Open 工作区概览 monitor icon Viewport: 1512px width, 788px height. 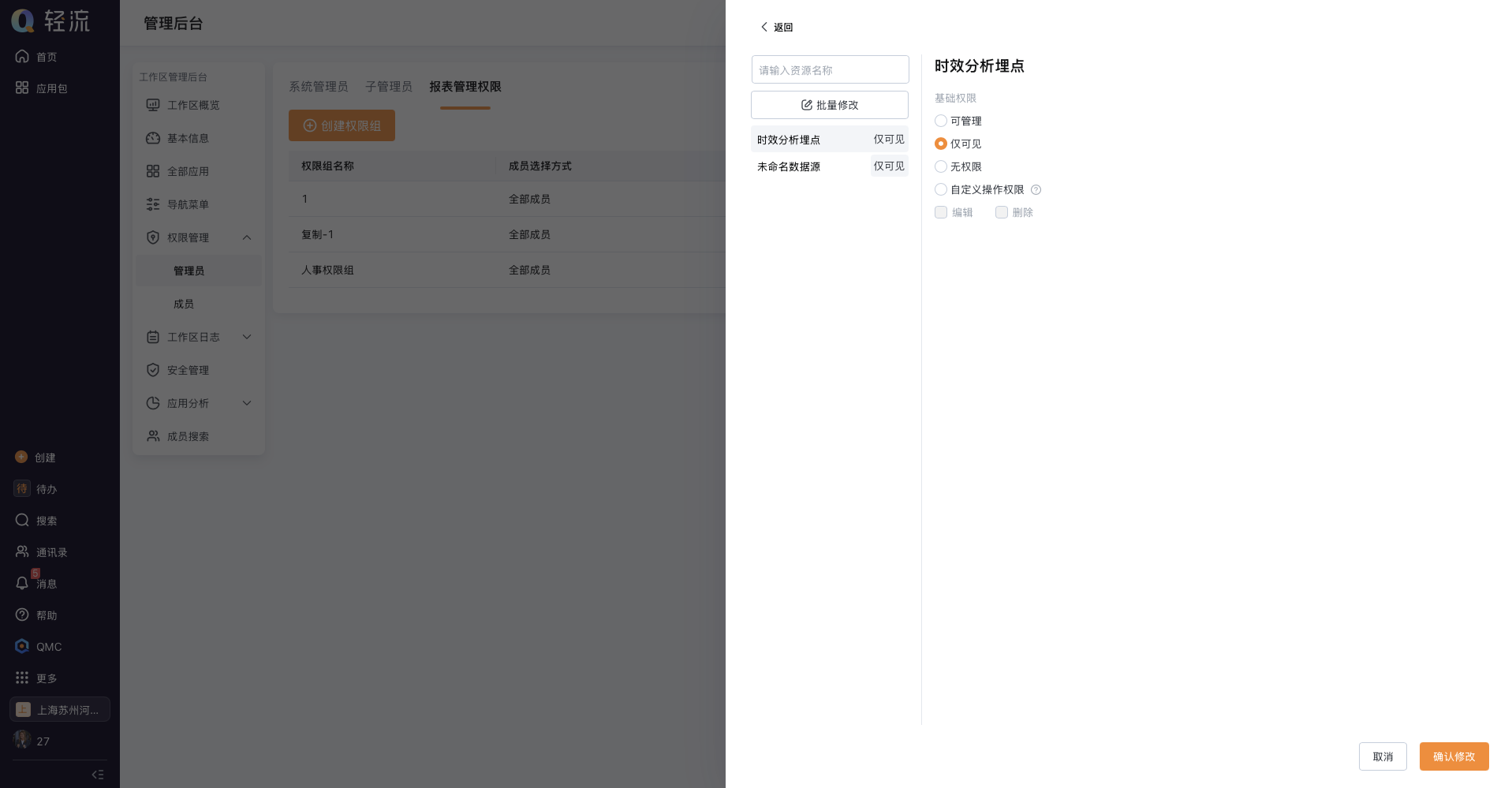153,105
